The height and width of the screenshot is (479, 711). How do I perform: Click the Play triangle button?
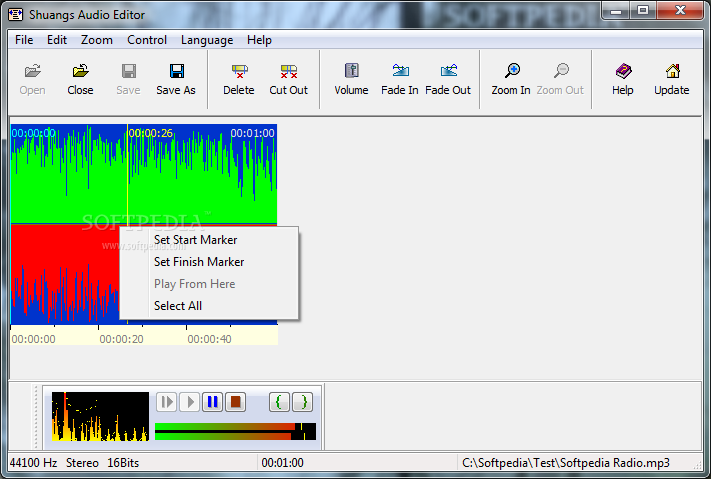click(x=190, y=402)
